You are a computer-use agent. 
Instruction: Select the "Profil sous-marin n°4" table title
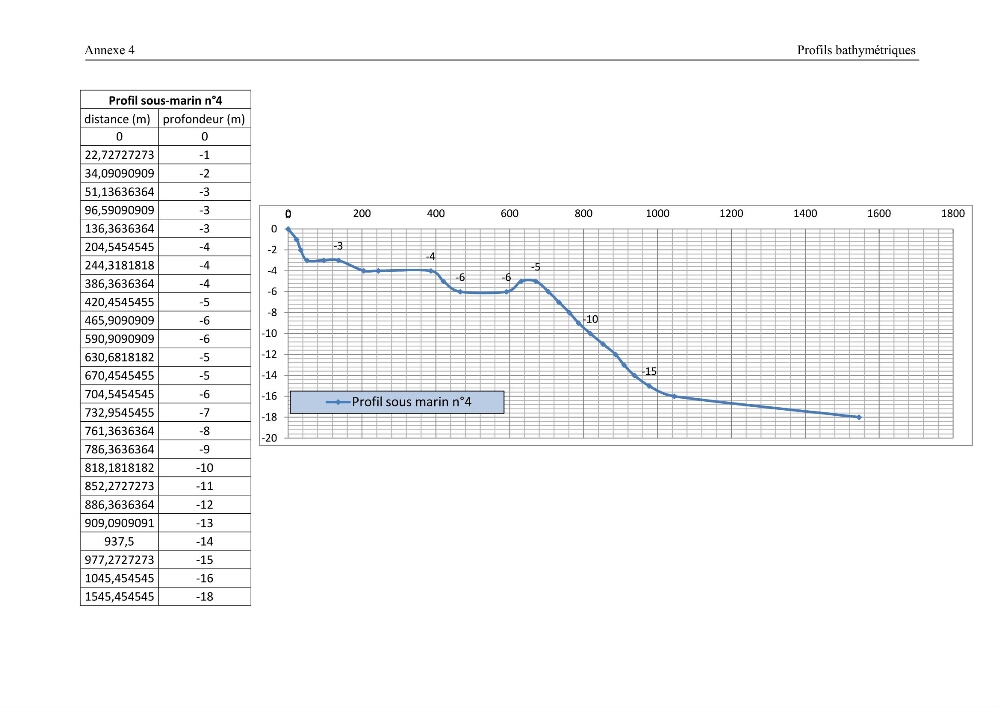[165, 100]
